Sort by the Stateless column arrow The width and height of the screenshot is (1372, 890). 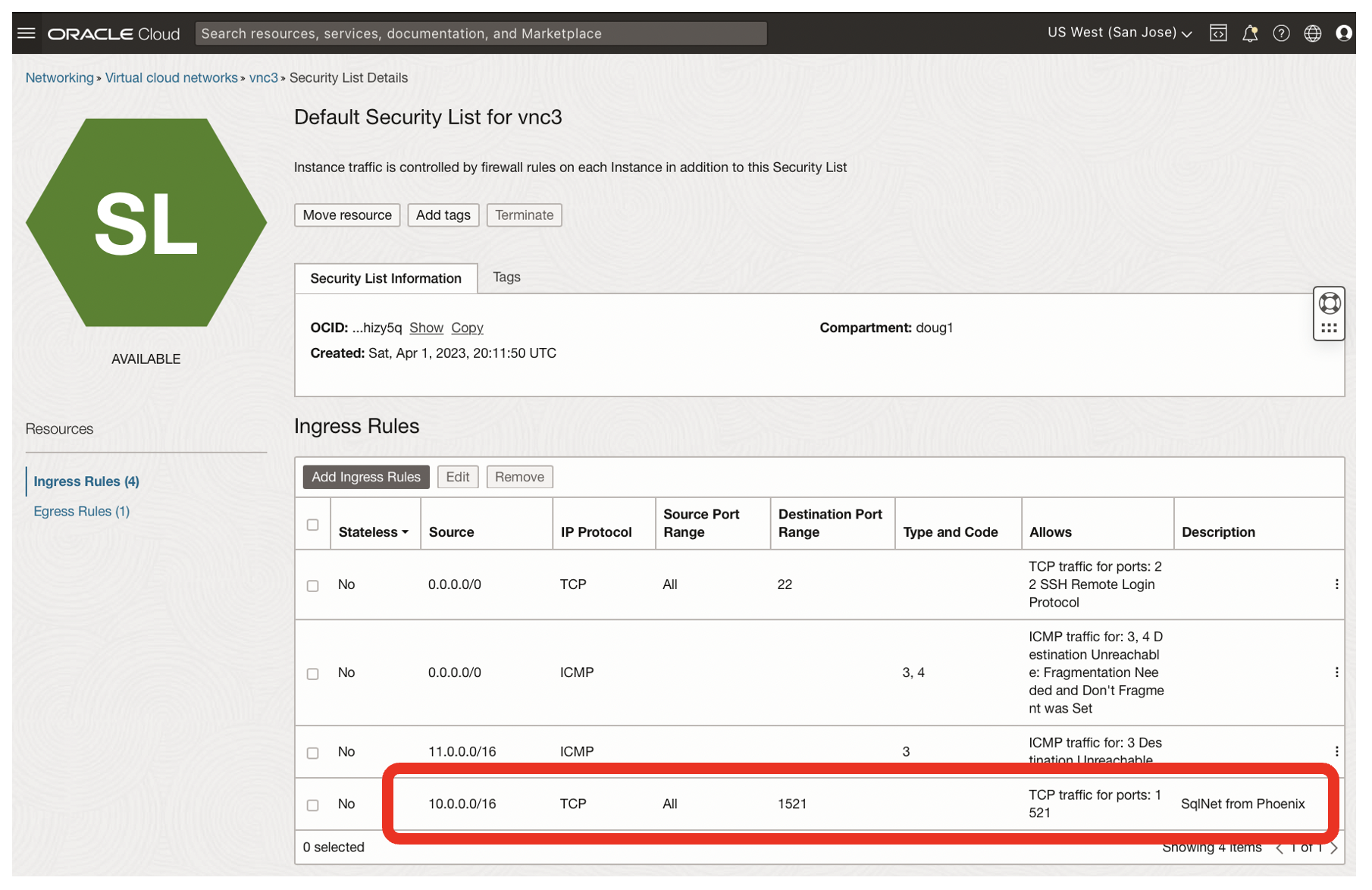405,533
